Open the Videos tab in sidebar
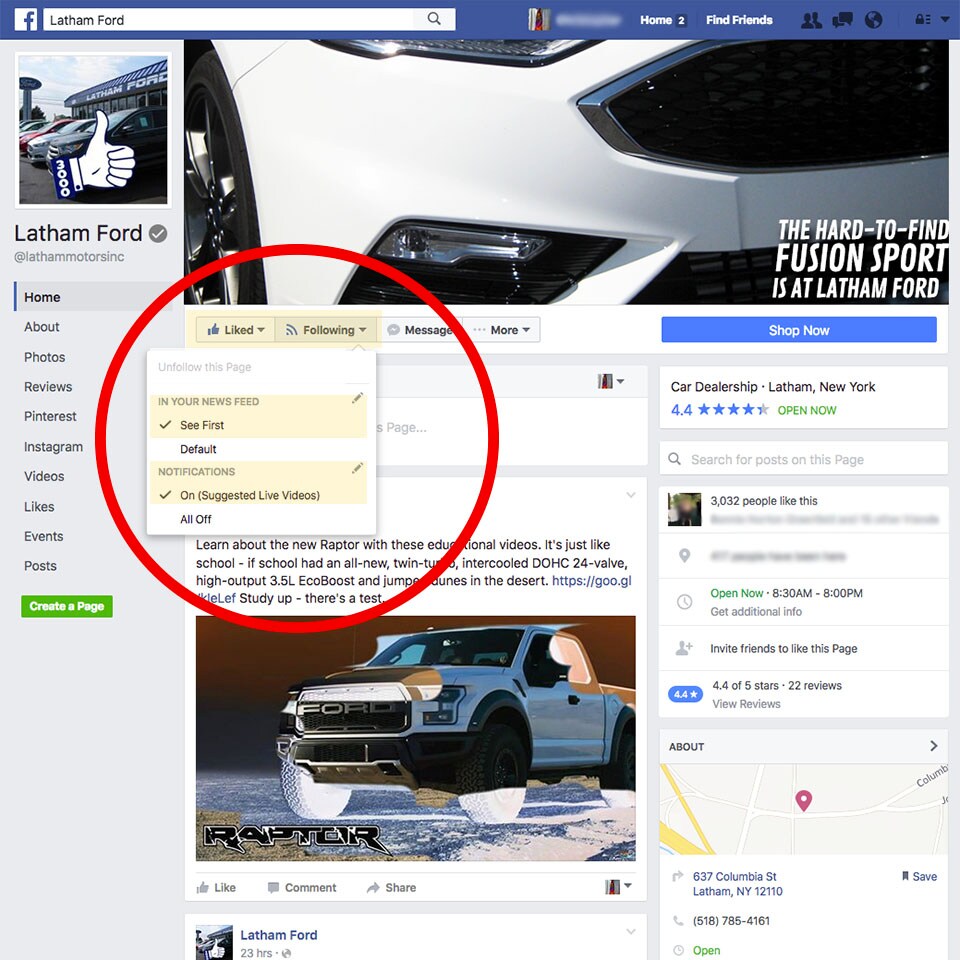Image resolution: width=960 pixels, height=960 pixels. [44, 476]
